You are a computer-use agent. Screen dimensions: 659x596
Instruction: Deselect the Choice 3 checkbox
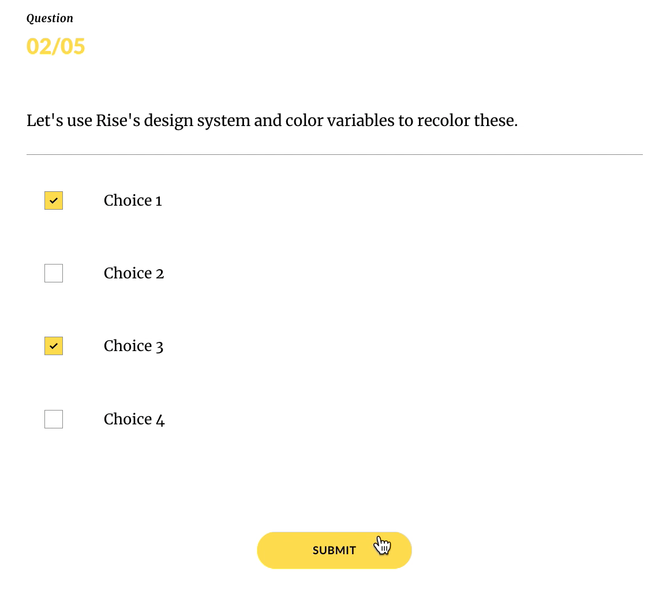[x=54, y=346]
